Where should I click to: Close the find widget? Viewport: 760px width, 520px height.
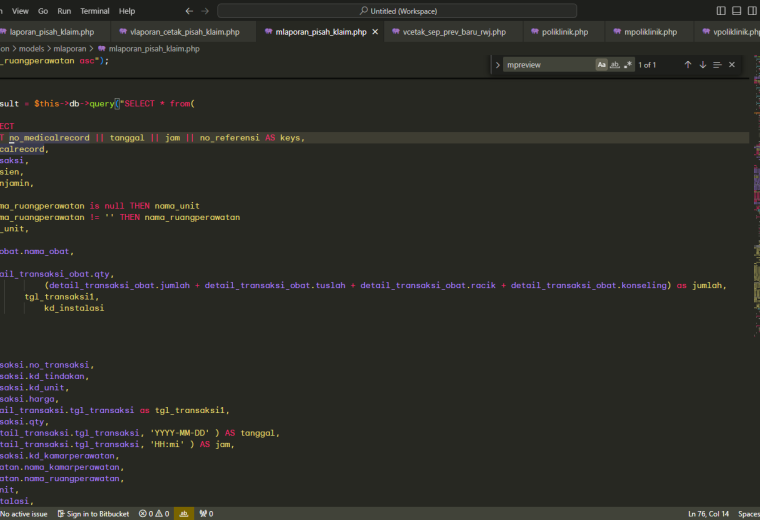click(732, 64)
